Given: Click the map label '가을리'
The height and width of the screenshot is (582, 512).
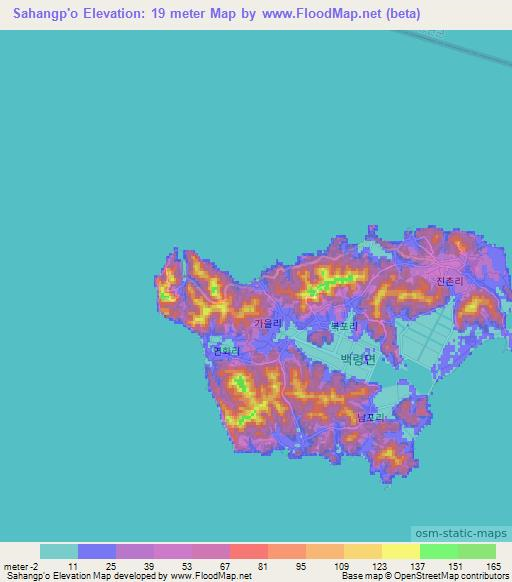Looking at the screenshot, I should (x=268, y=323).
